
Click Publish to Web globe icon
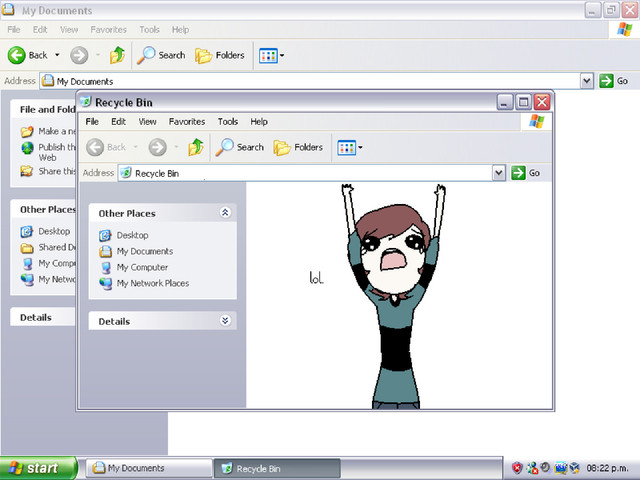tap(27, 148)
